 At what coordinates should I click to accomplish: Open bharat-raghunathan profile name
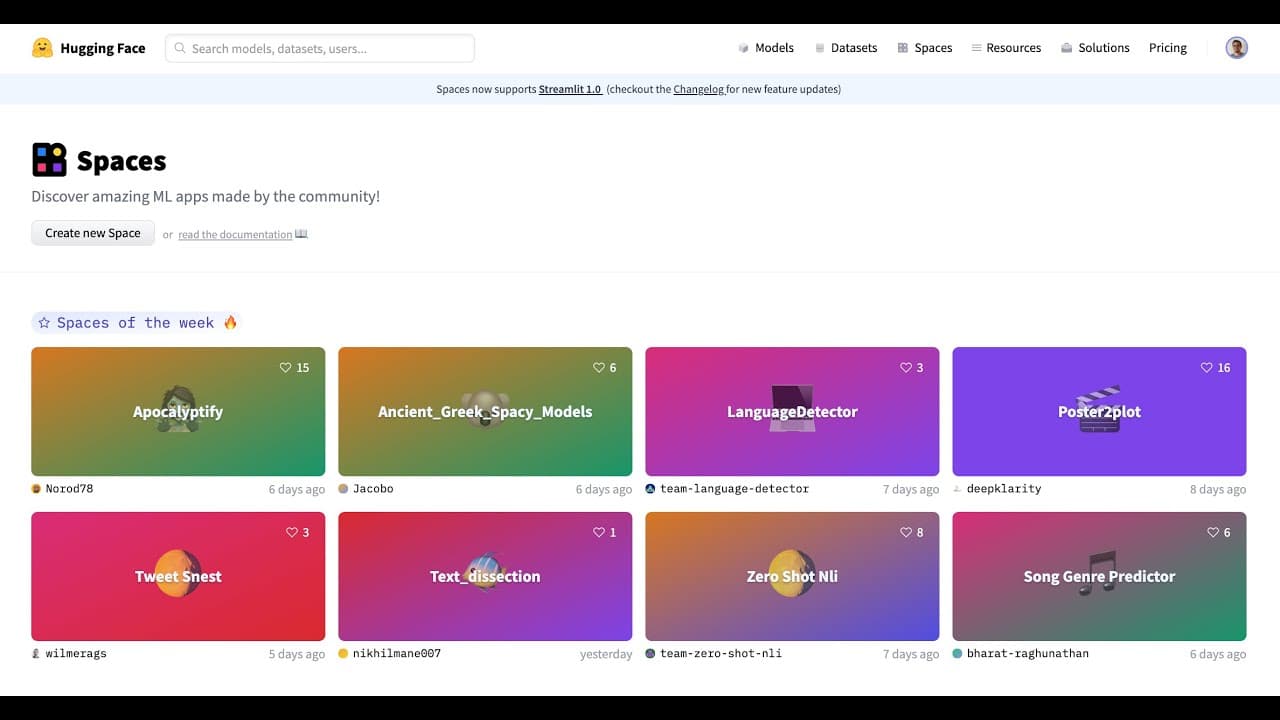point(1028,654)
